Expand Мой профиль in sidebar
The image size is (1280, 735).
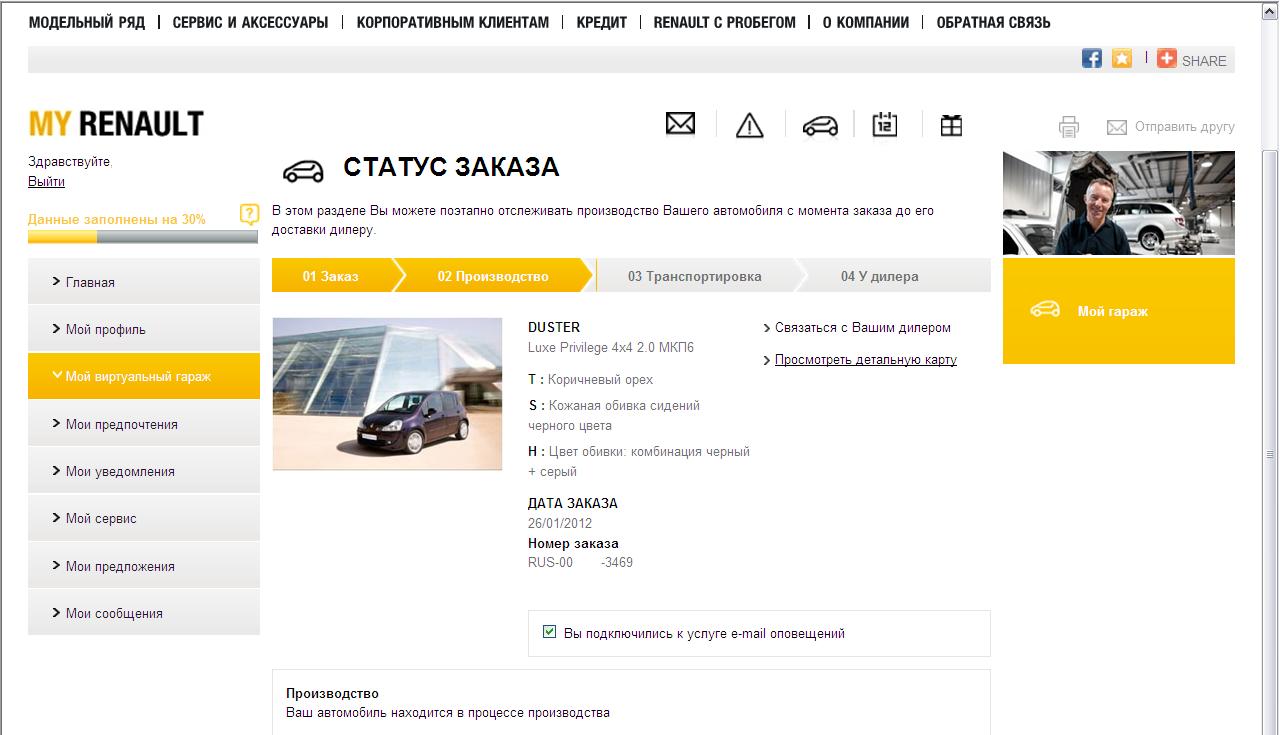[x=144, y=329]
